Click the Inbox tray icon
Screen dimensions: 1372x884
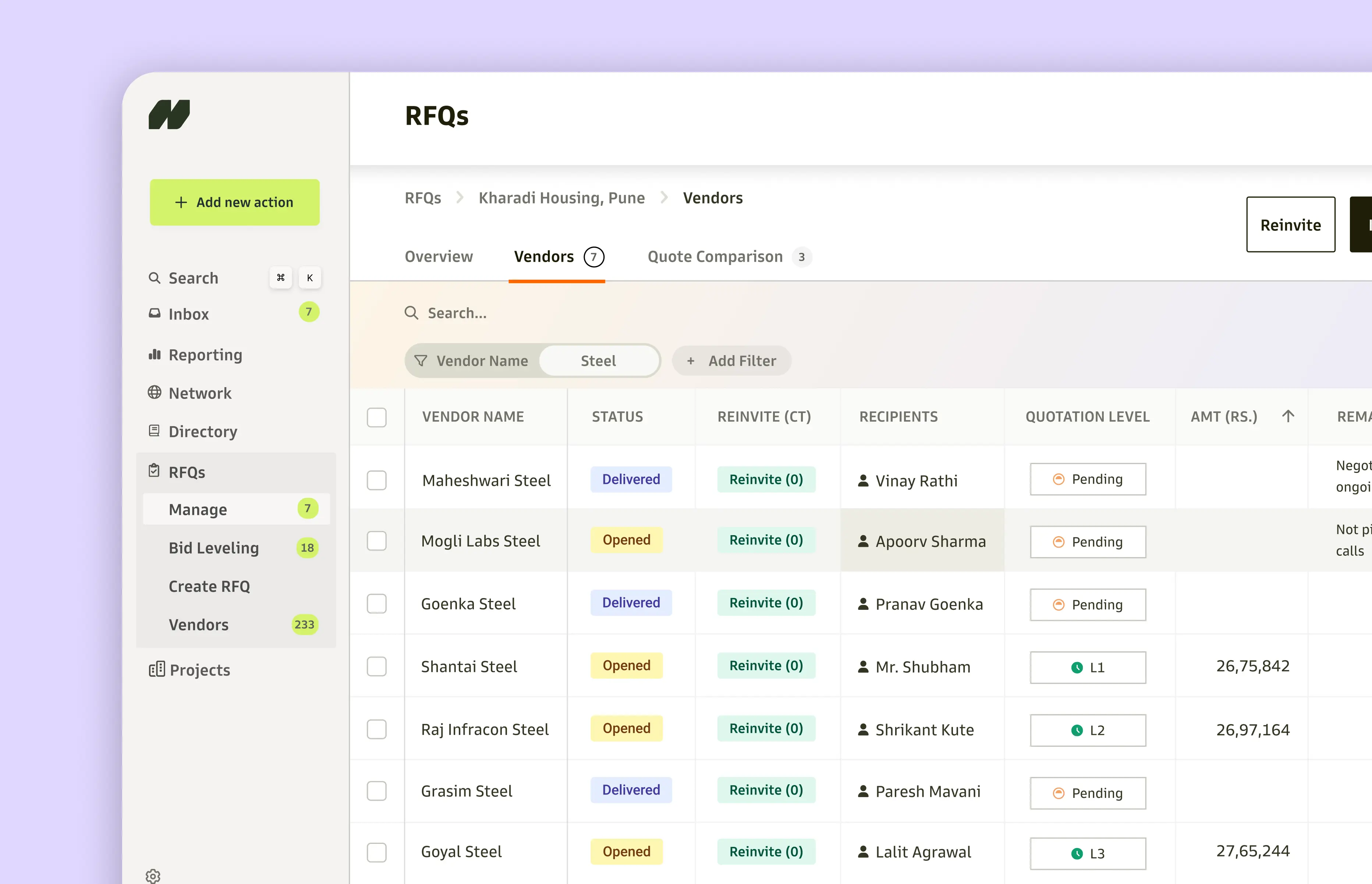coord(155,314)
